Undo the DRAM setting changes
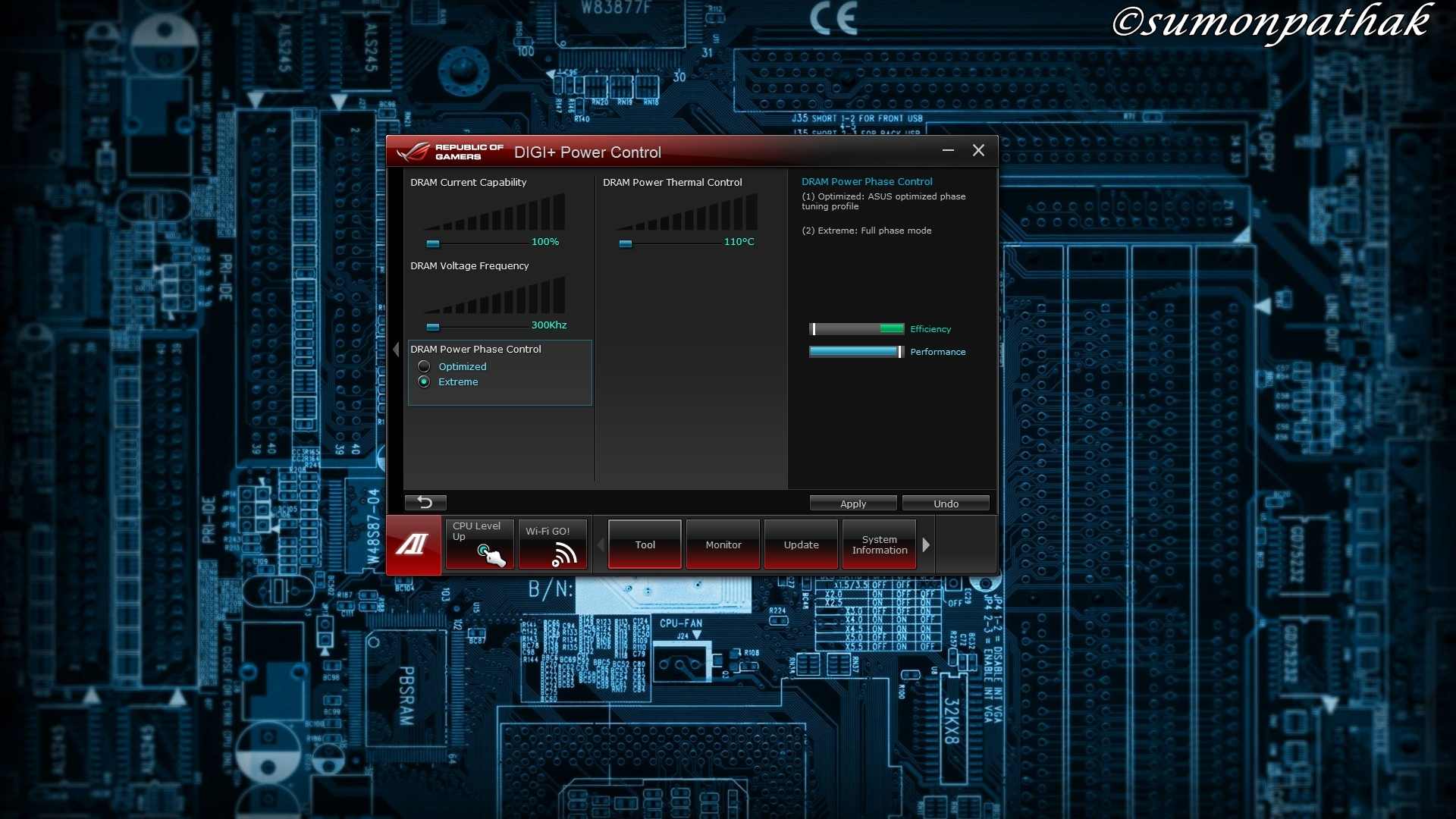Viewport: 1456px width, 819px height. click(x=946, y=504)
